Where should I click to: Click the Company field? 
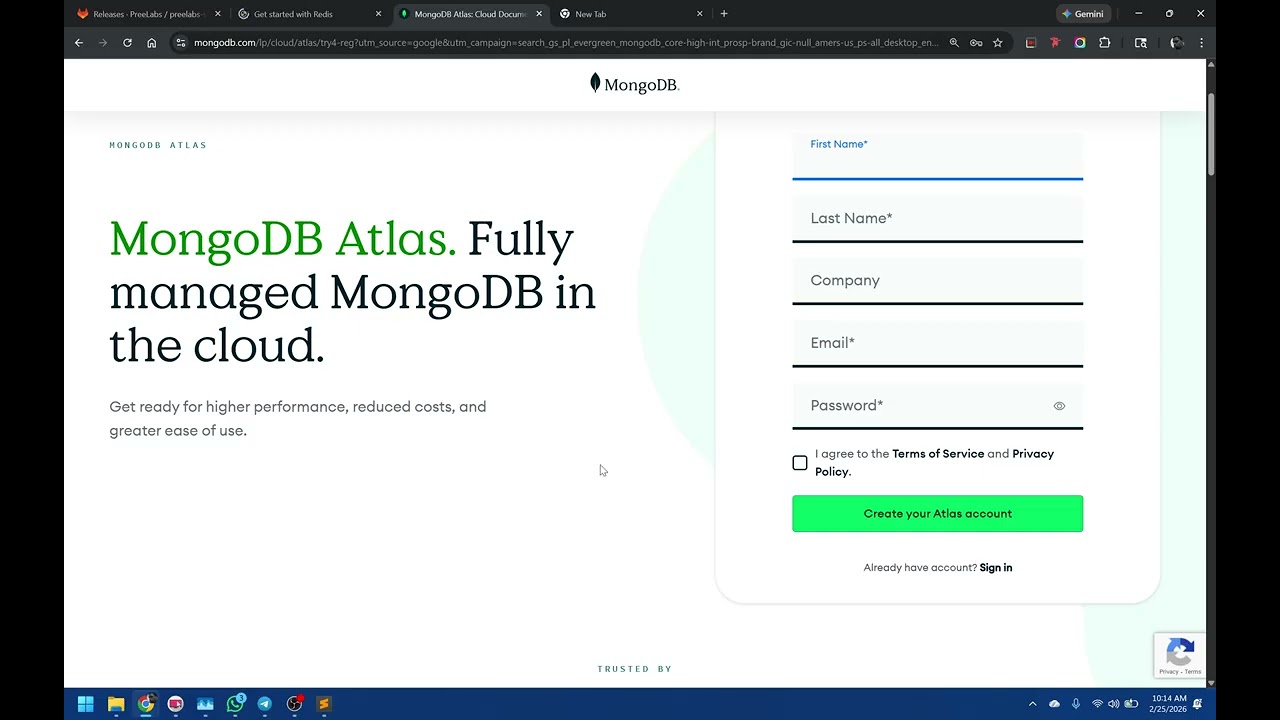[937, 281]
